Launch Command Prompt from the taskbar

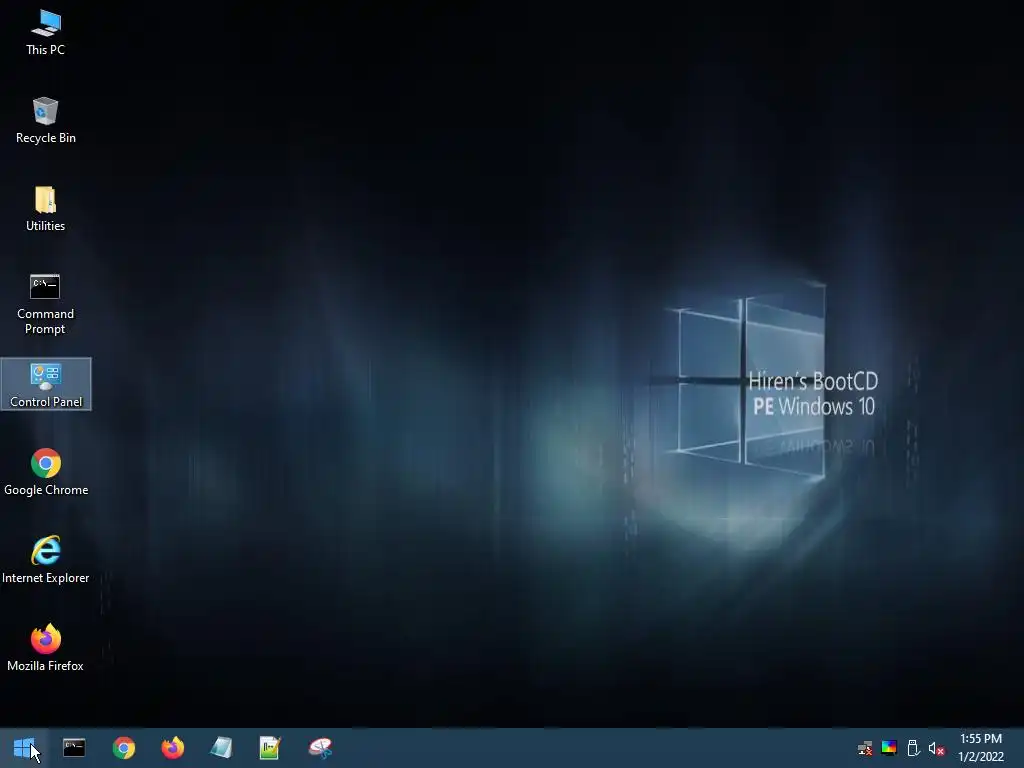pyautogui.click(x=74, y=748)
